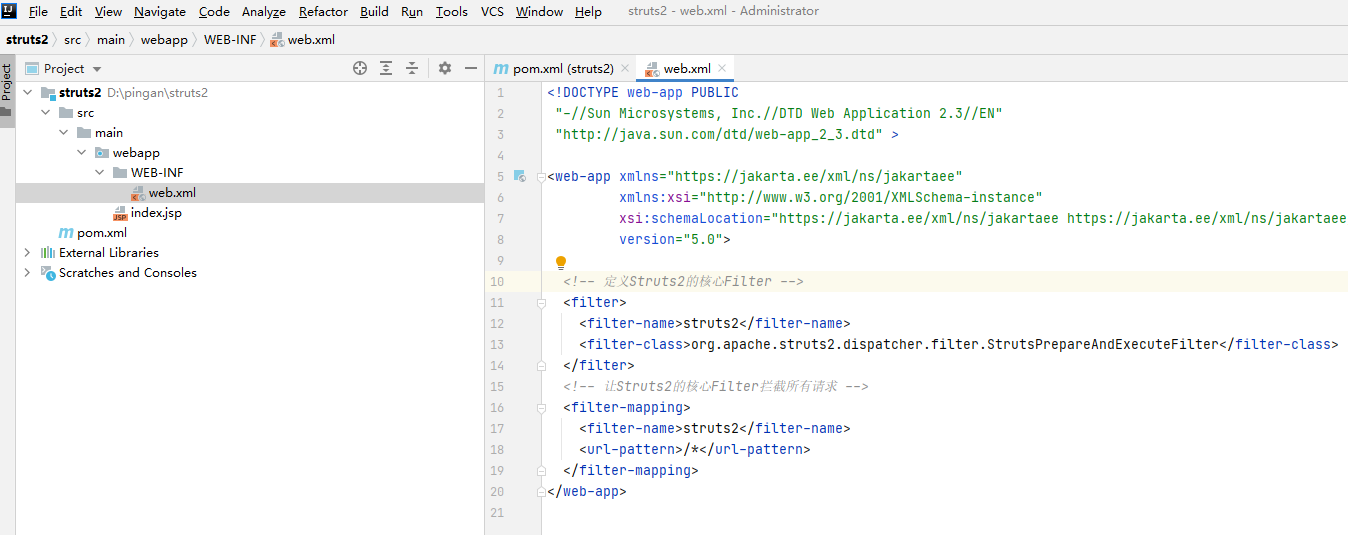
Task: Open Project panel settings gear
Action: (x=445, y=68)
